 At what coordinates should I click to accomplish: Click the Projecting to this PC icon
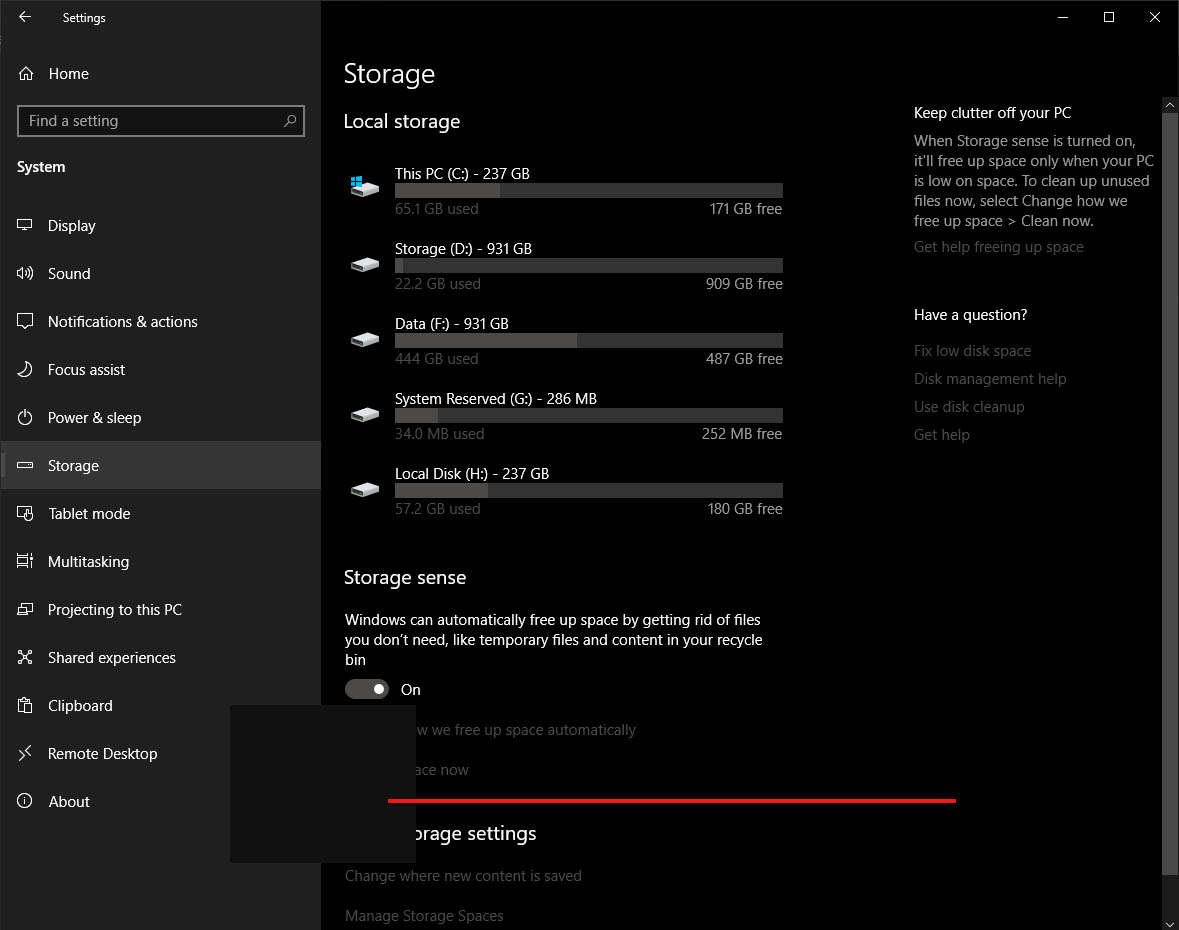[25, 609]
